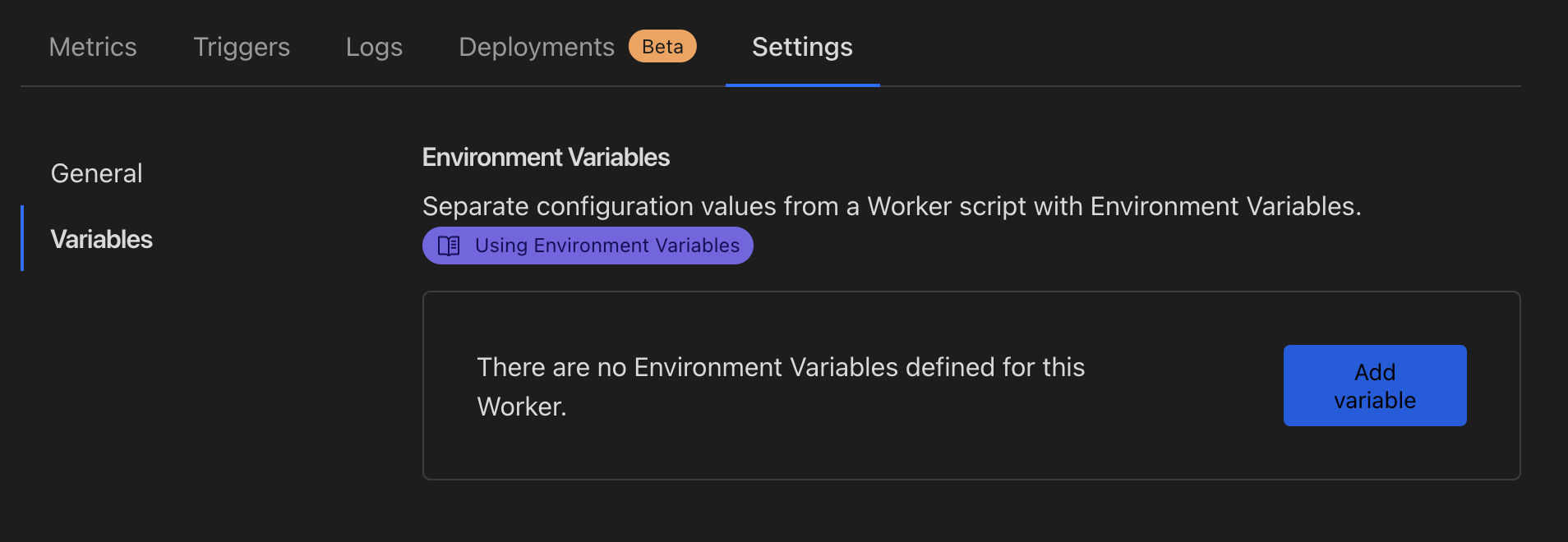Select Variables in the settings sidebar
This screenshot has width=1568, height=542.
coord(102,239)
